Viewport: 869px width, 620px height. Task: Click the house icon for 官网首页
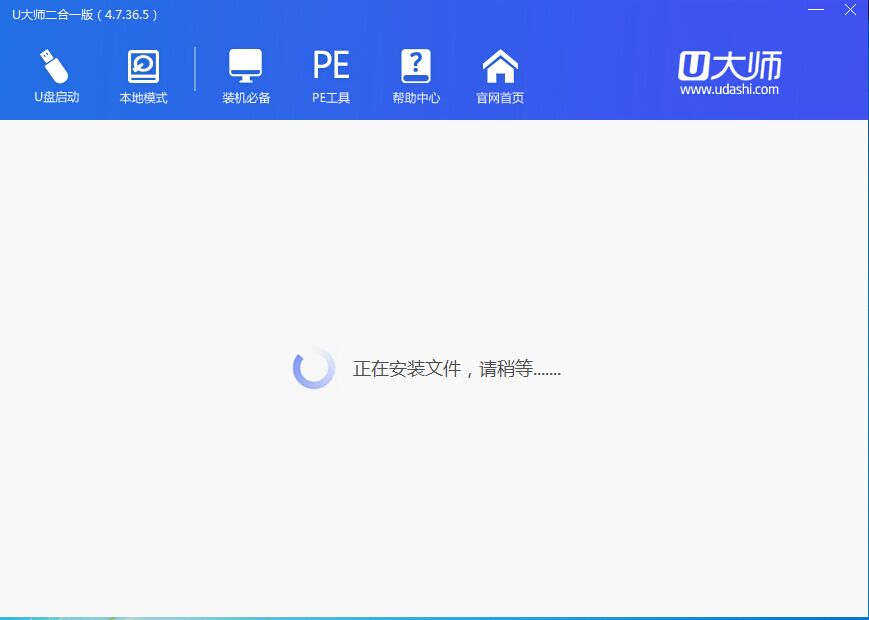click(500, 66)
